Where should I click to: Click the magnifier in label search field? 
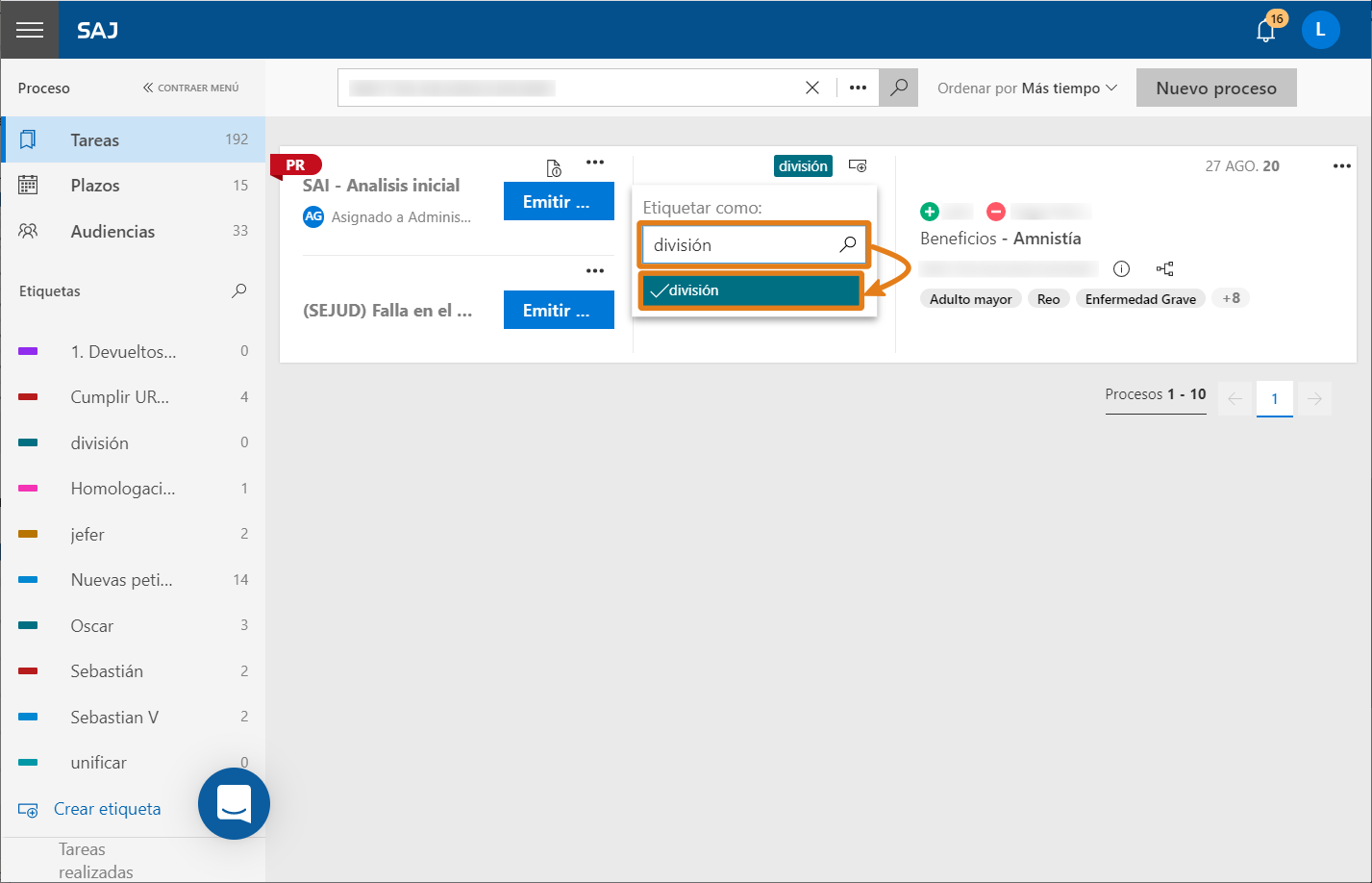(x=847, y=245)
